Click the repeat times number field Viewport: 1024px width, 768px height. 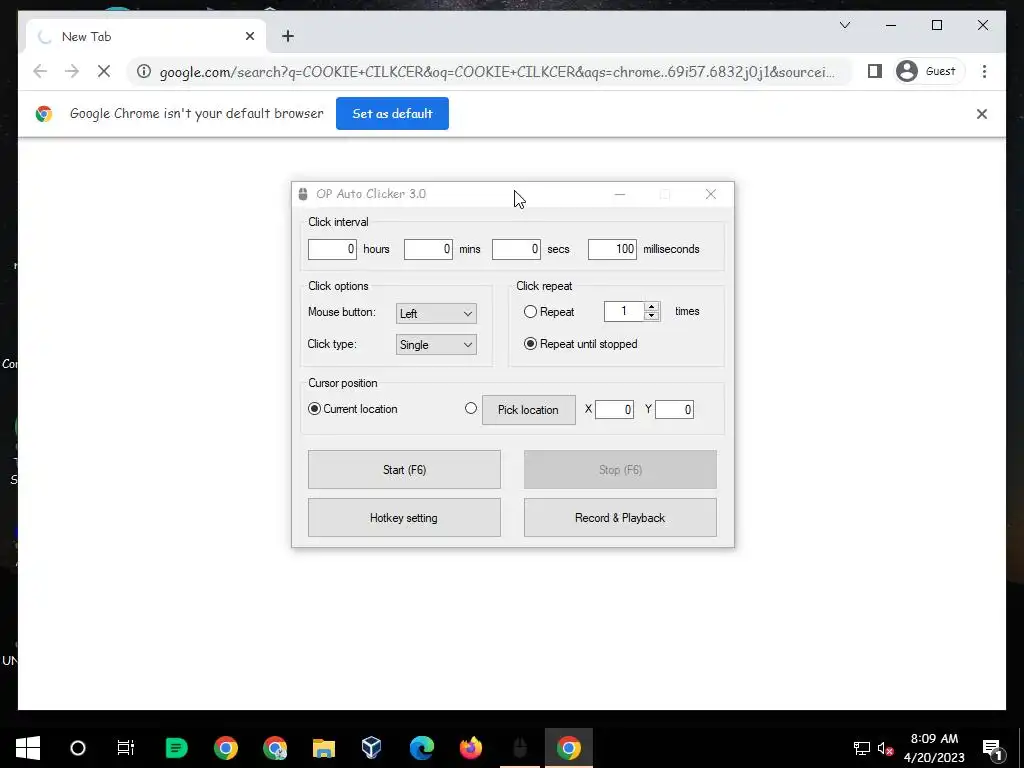pos(624,312)
